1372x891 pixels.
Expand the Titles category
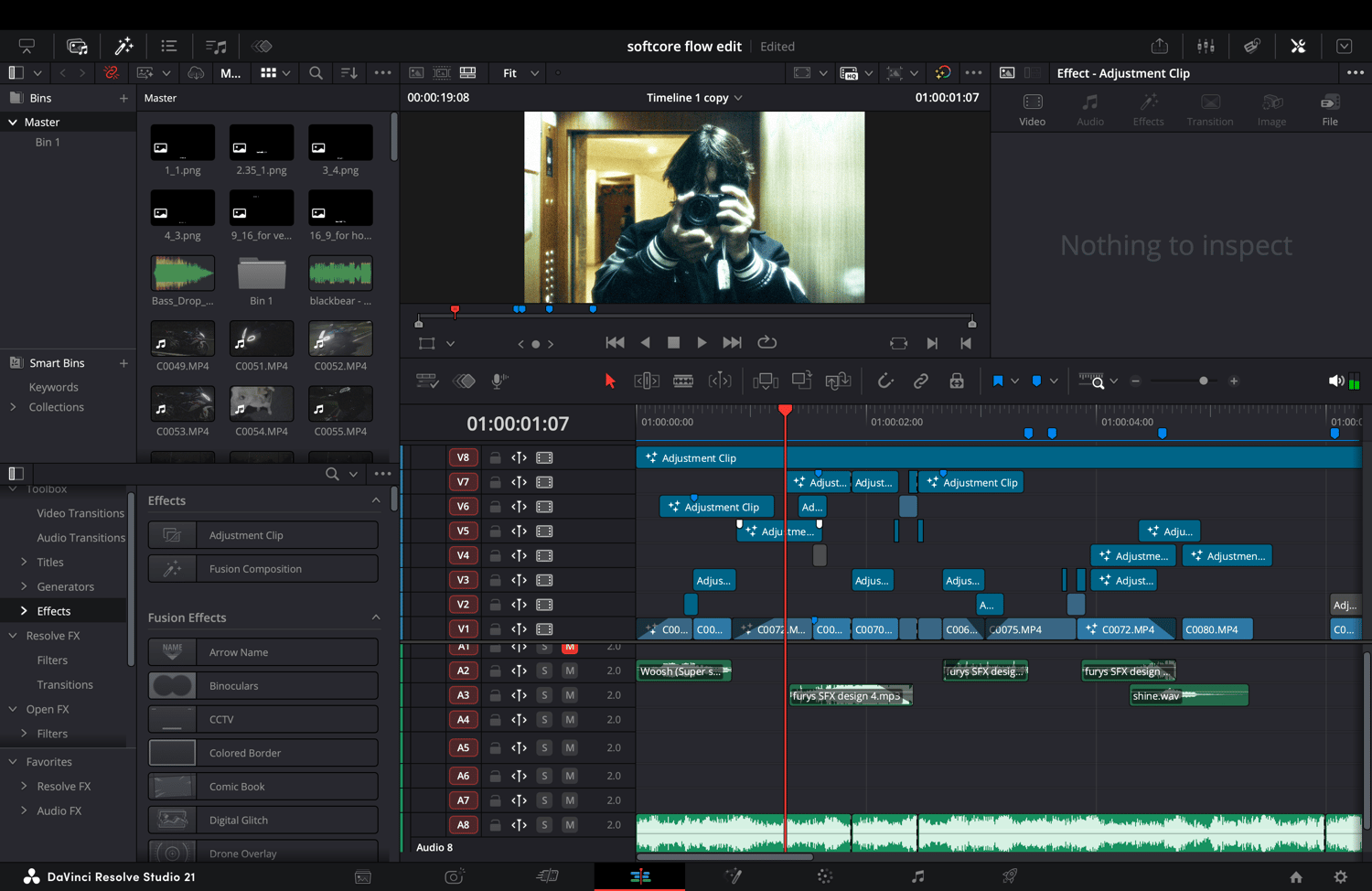pyautogui.click(x=24, y=562)
